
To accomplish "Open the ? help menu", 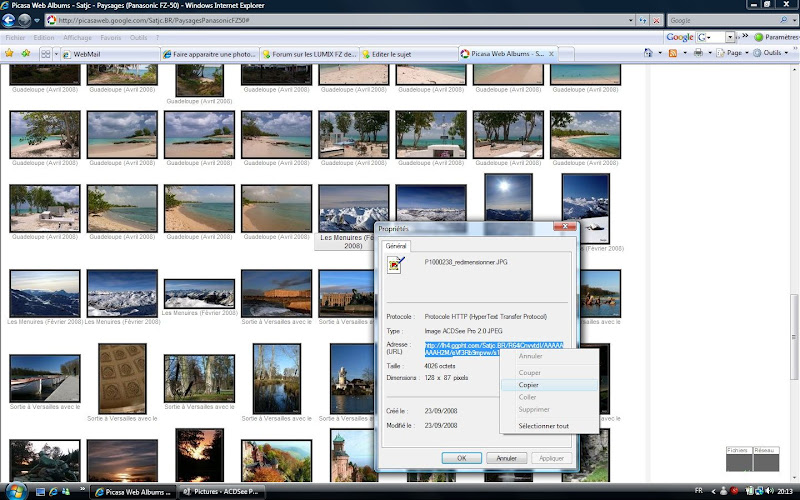I will tap(157, 38).
